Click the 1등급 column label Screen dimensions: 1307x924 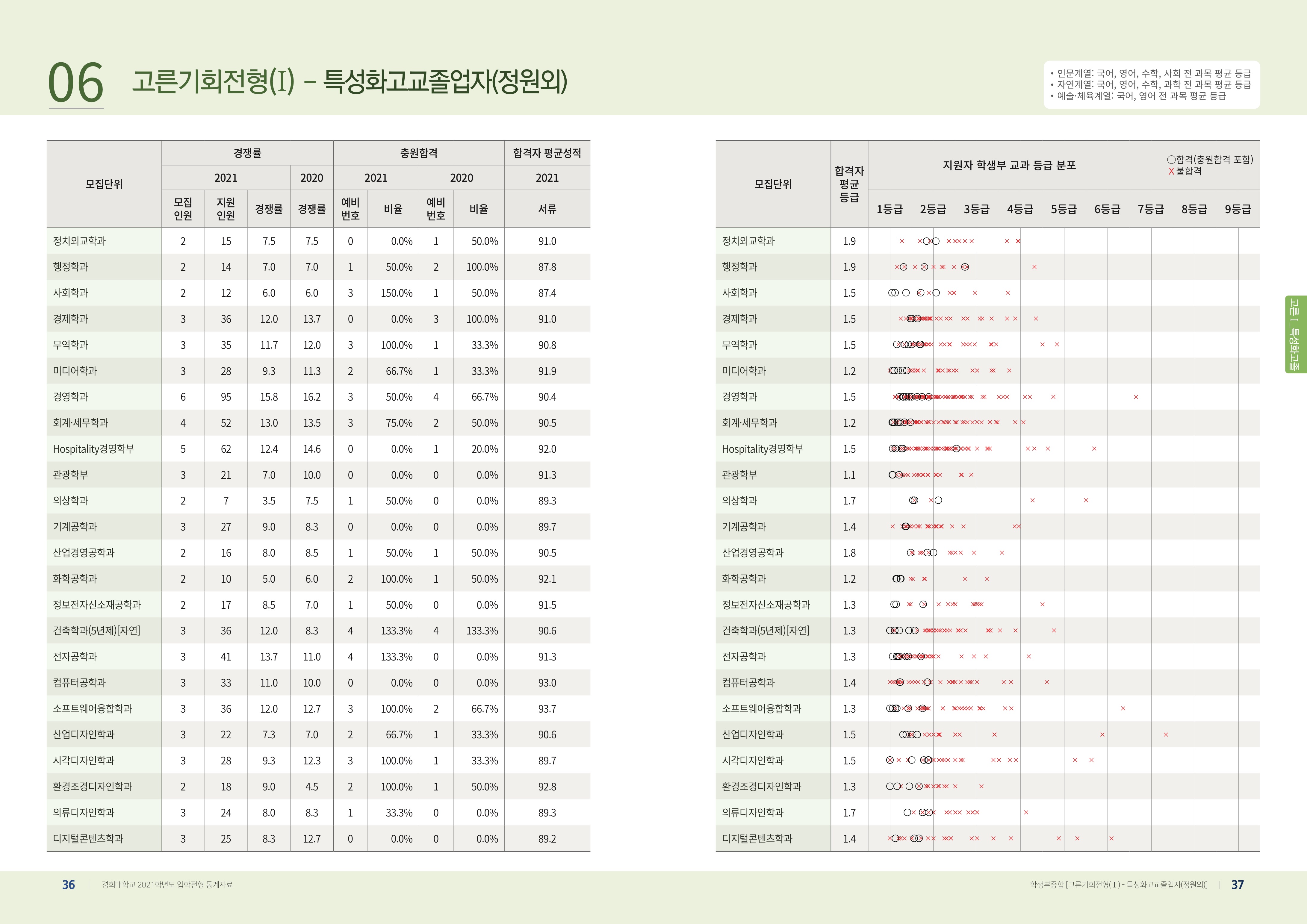[x=889, y=209]
